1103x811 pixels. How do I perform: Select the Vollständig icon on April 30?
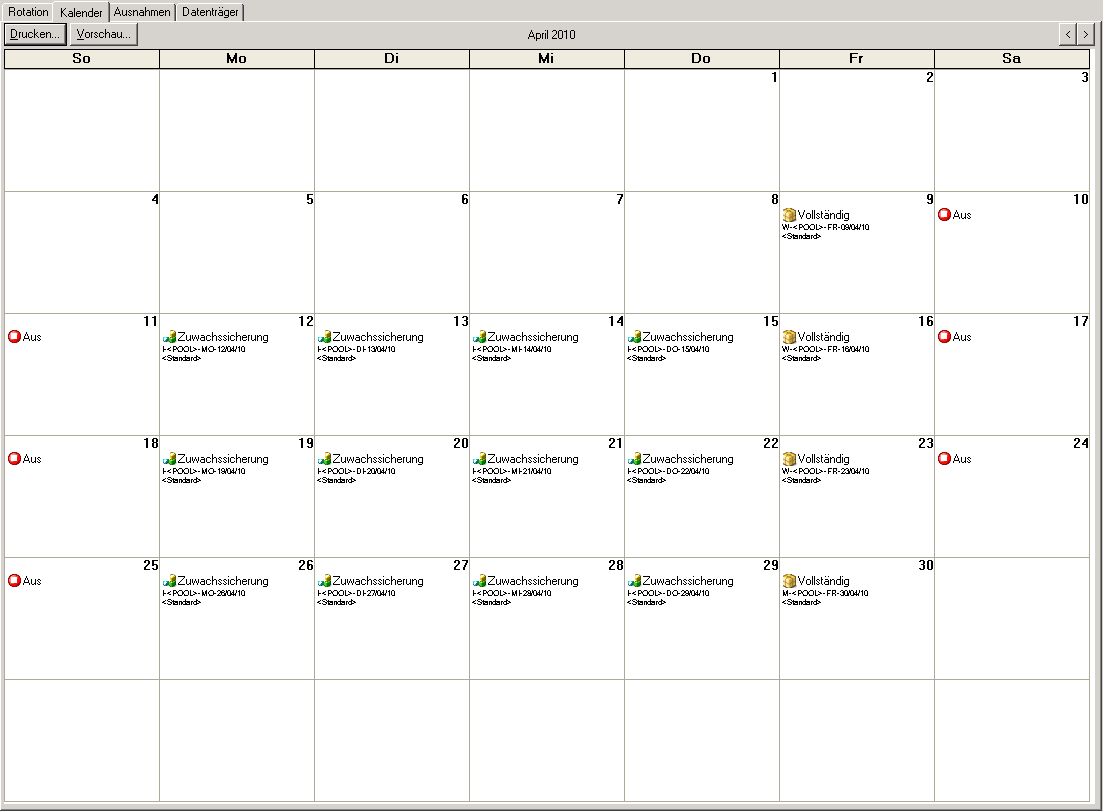point(787,580)
